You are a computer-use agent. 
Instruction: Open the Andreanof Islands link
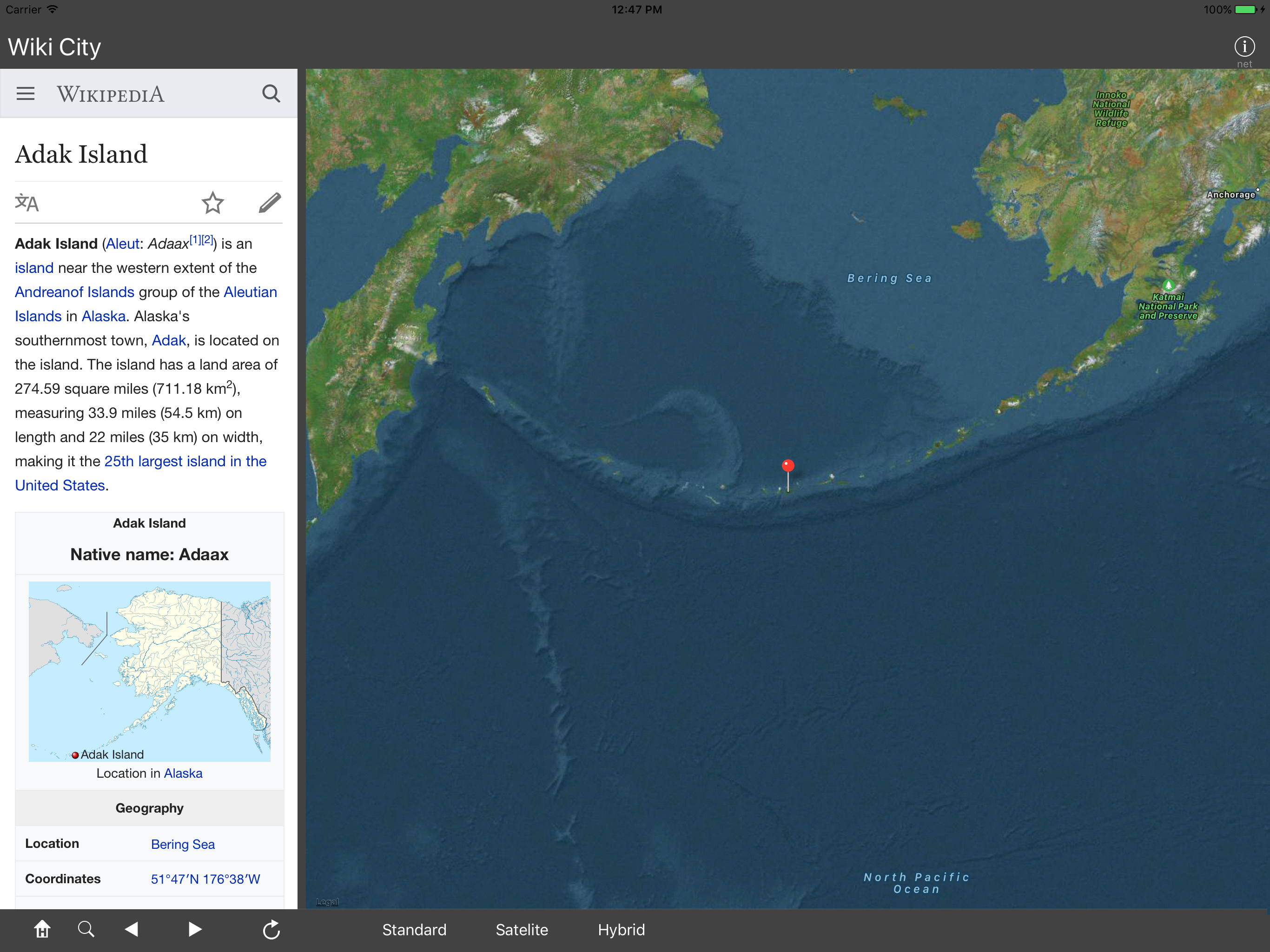(x=75, y=291)
